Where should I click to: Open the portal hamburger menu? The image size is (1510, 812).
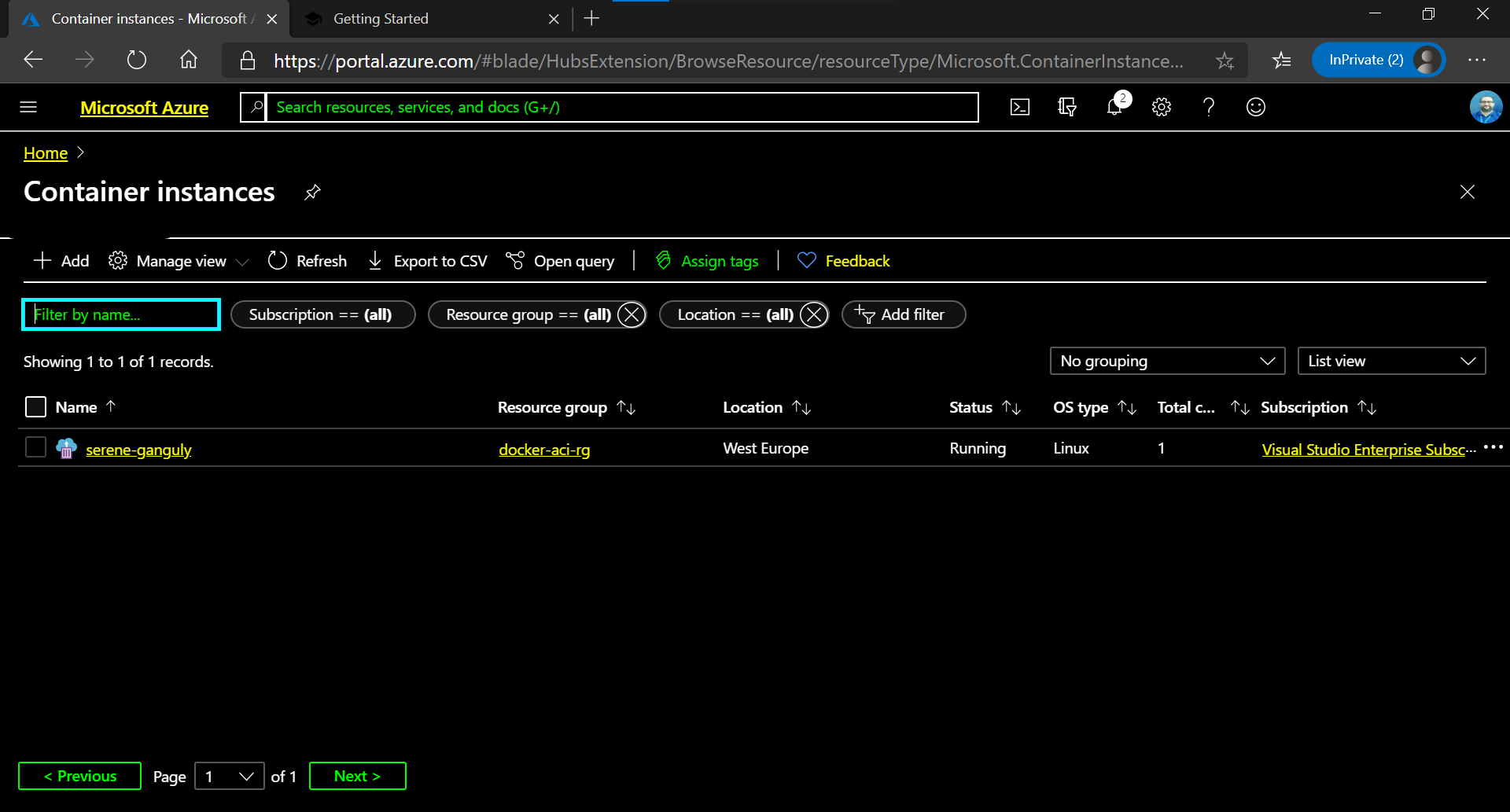coord(28,107)
